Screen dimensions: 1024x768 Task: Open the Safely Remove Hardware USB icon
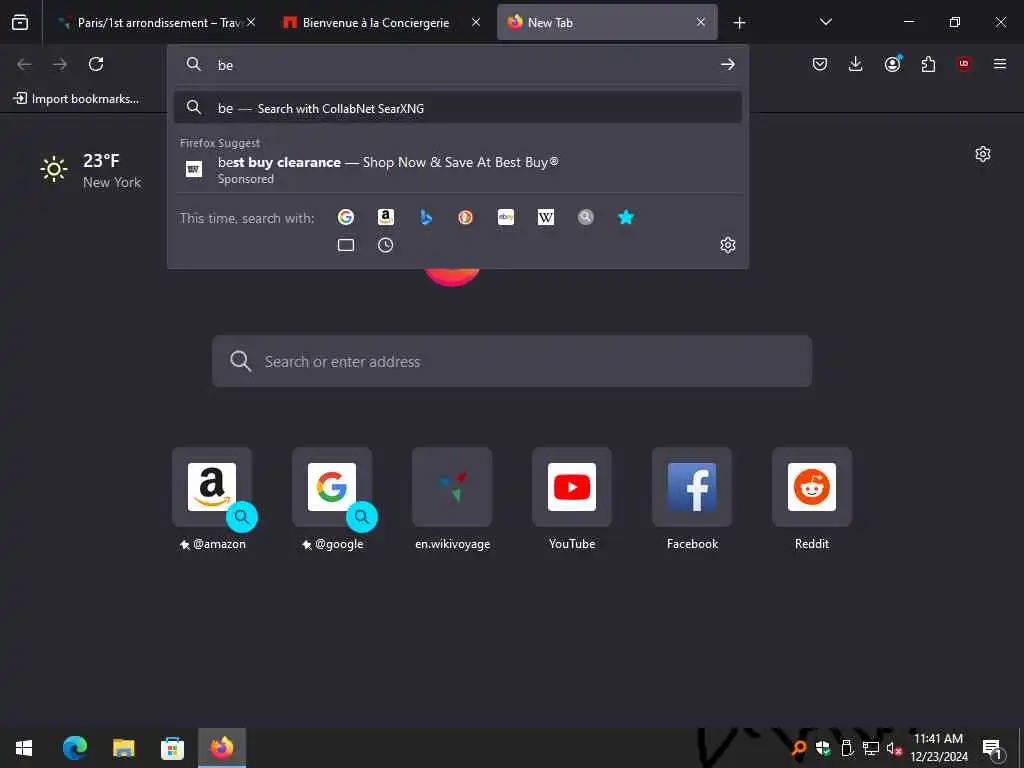(847, 748)
